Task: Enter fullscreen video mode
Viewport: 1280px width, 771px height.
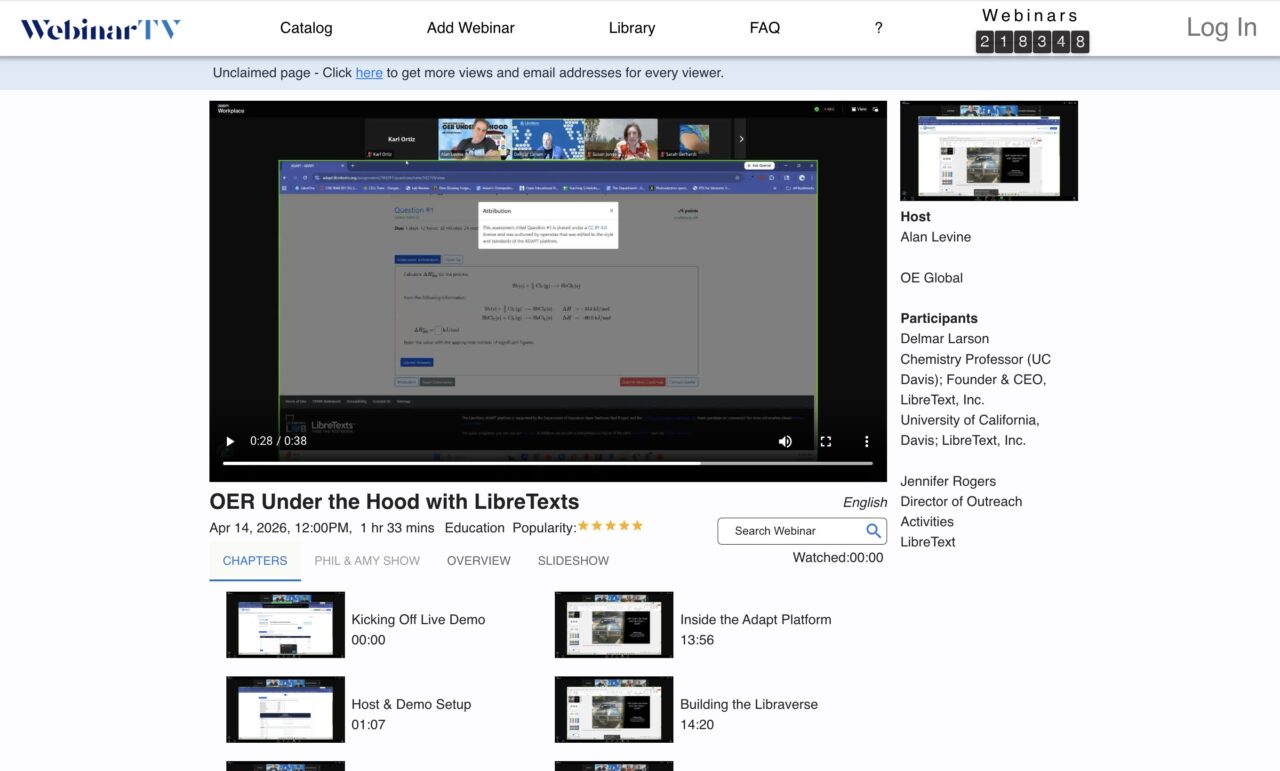Action: tap(826, 441)
